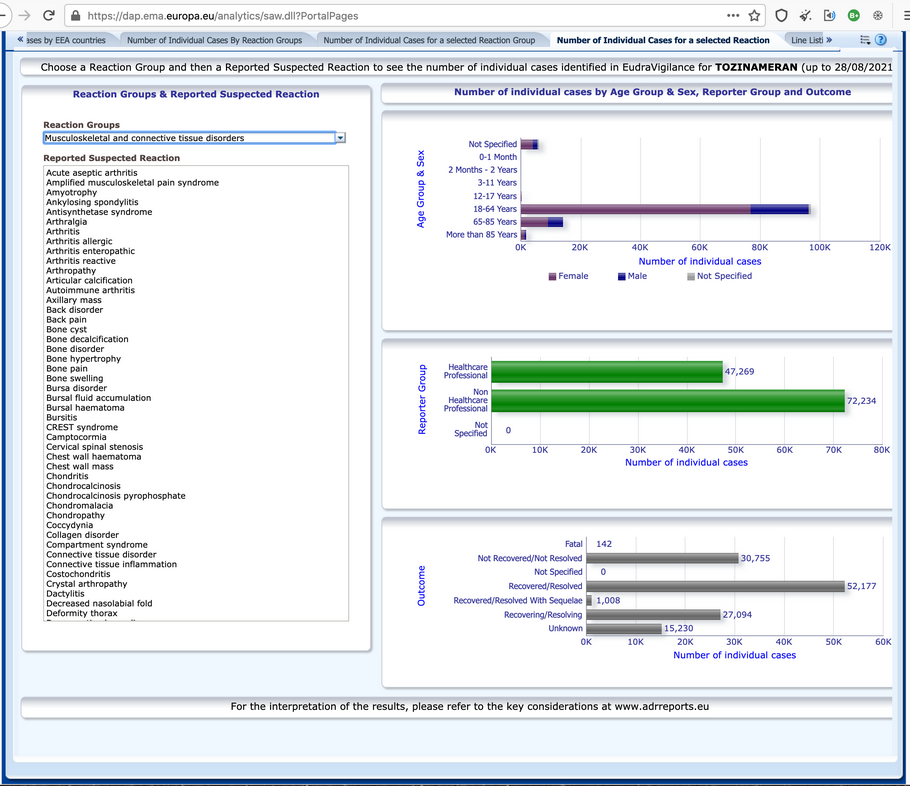Viewport: 910px width, 786px height.
Task: Choose Back disorder from the list
Action: point(74,310)
